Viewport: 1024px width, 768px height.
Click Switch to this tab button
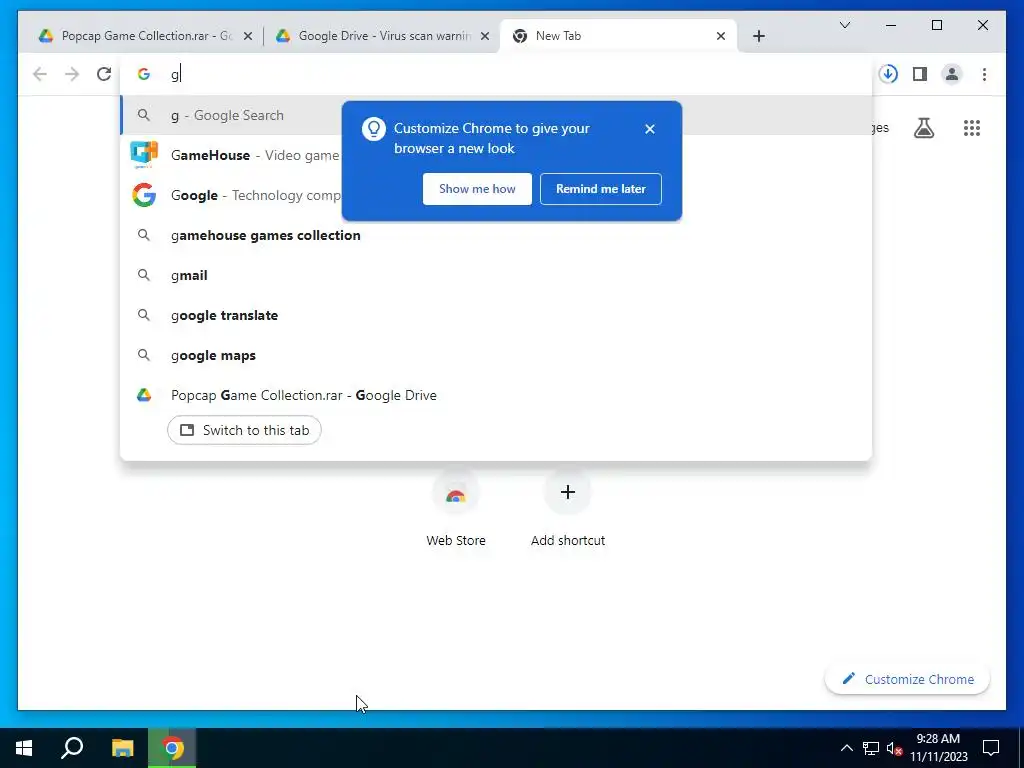point(244,430)
